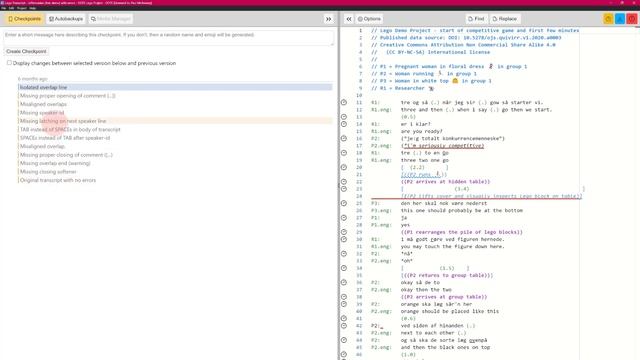The width and height of the screenshot is (640, 360).
Task: Click the timestamp icon beside line 16
Action: click(x=344, y=138)
